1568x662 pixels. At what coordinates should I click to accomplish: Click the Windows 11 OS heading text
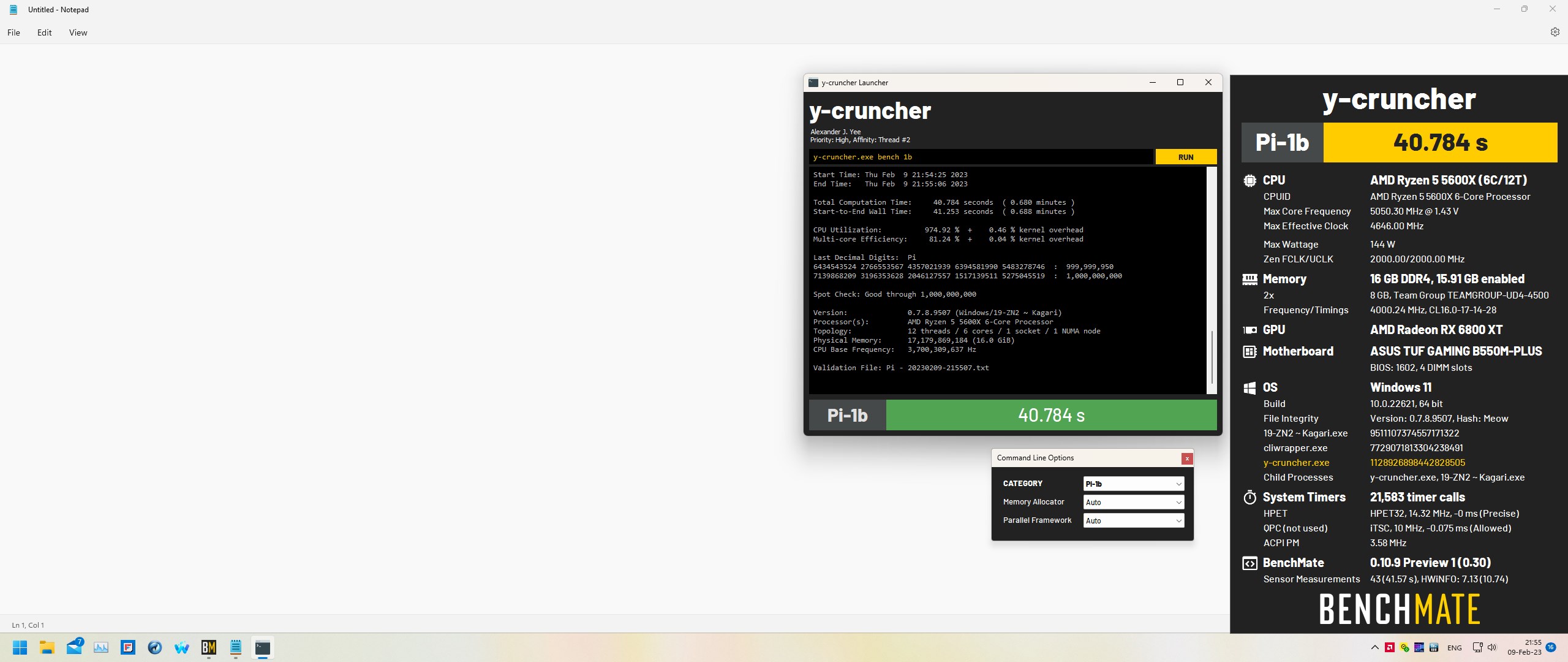click(x=1400, y=387)
